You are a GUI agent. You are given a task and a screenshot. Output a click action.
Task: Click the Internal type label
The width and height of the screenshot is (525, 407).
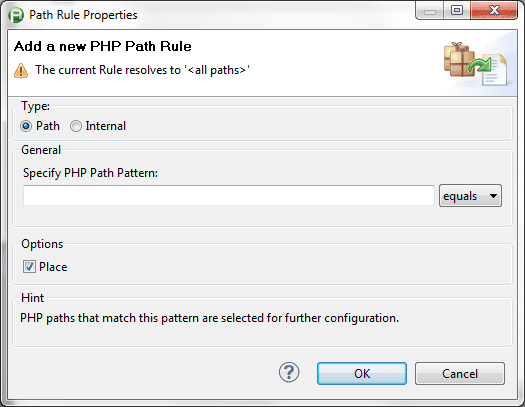105,126
